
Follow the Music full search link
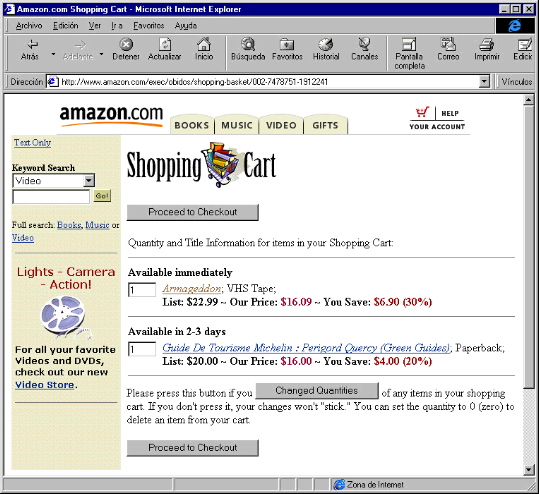click(x=97, y=225)
